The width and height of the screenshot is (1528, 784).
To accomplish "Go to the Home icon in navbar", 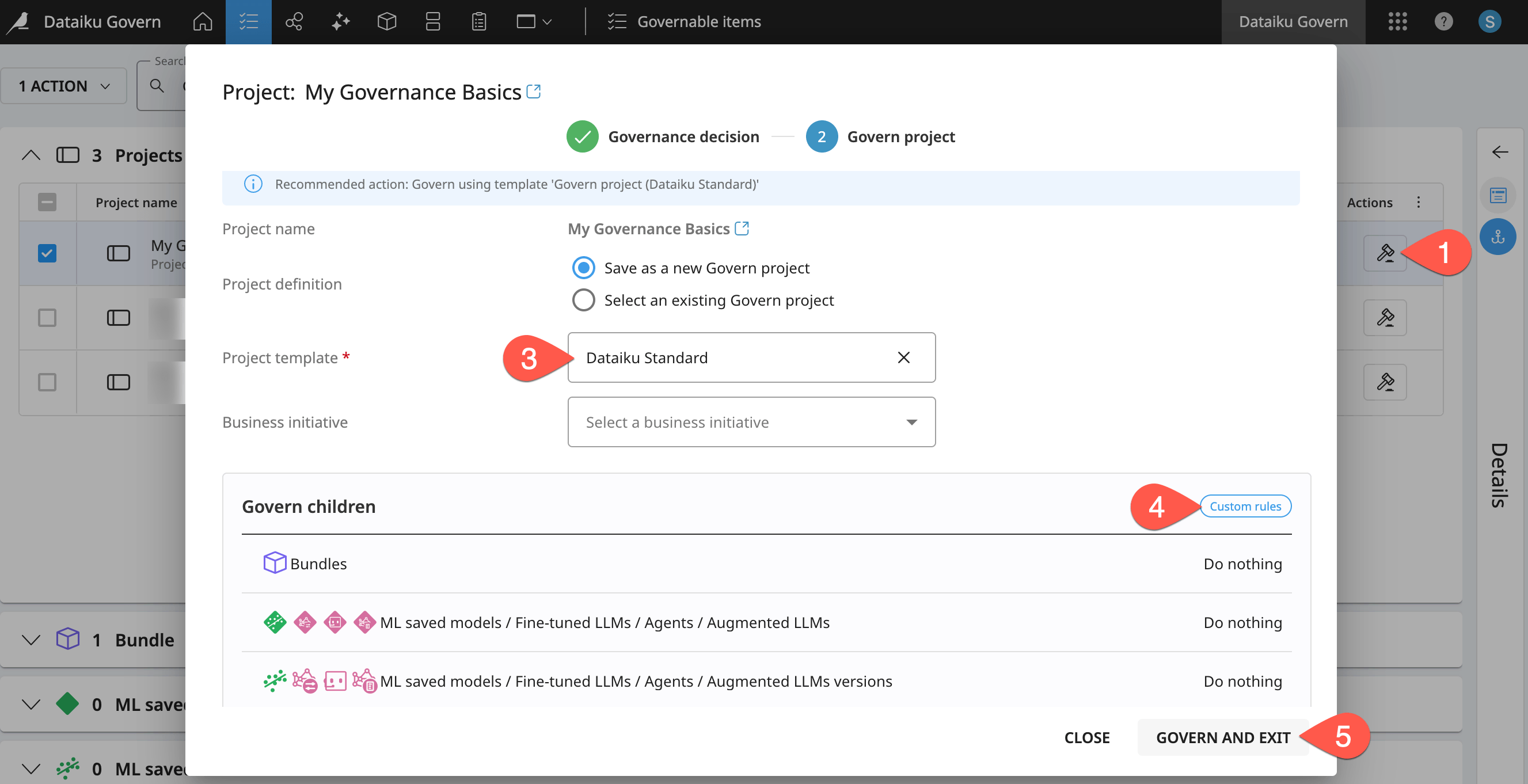I will [202, 22].
